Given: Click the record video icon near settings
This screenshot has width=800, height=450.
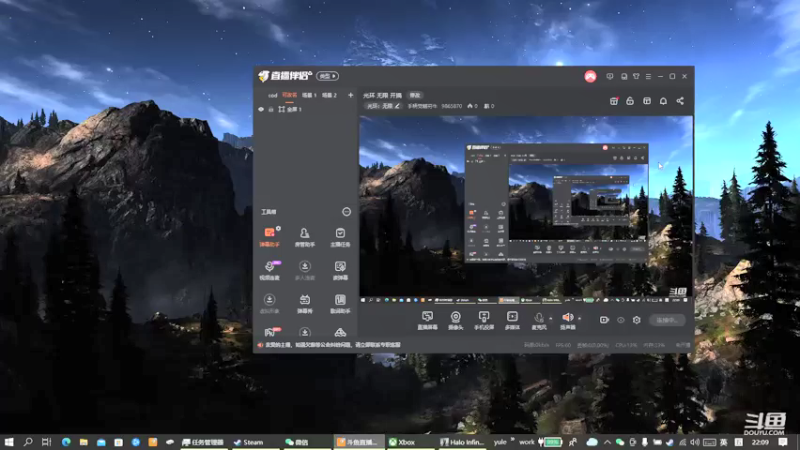Looking at the screenshot, I should click(x=604, y=320).
